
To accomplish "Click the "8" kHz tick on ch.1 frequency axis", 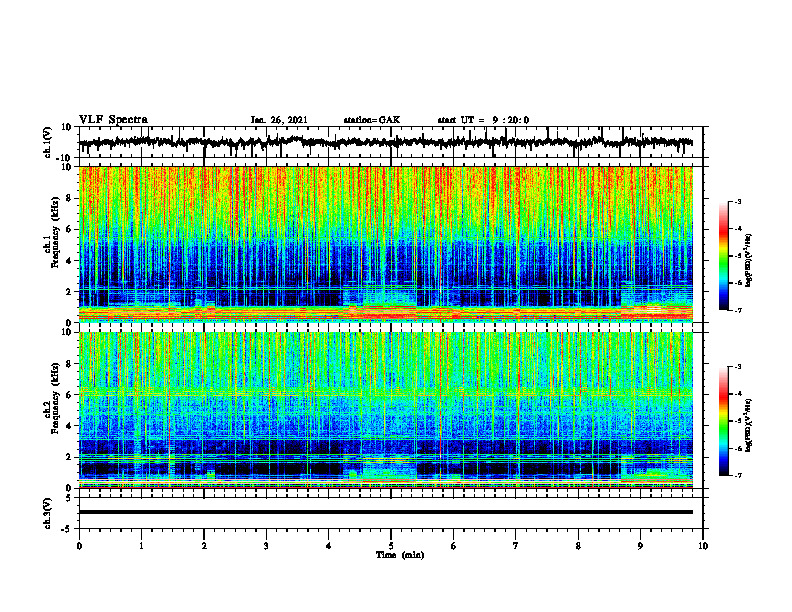I will click(x=70, y=198).
